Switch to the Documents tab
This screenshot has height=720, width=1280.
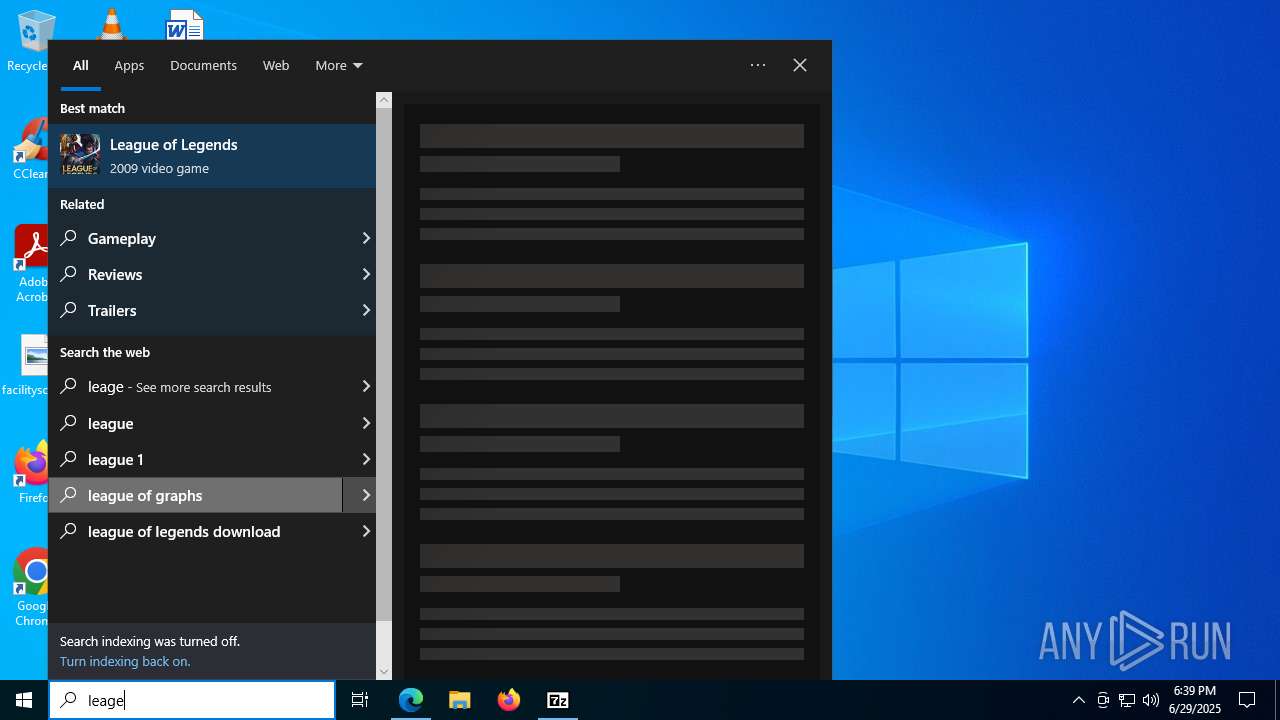point(203,65)
